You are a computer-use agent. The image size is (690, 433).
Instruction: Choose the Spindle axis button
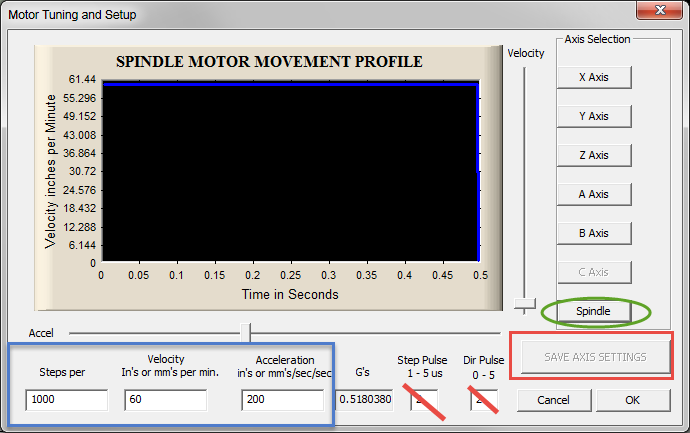coord(594,312)
